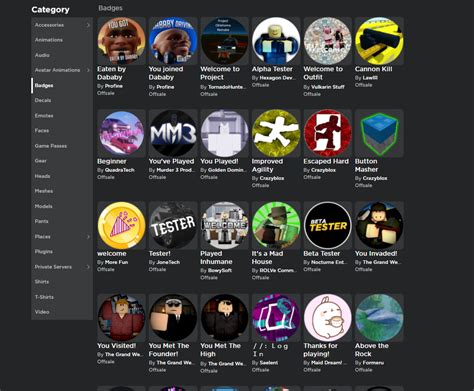Visit the Saelent creator link
Screen dimensions: 474x391
[x=269, y=363]
